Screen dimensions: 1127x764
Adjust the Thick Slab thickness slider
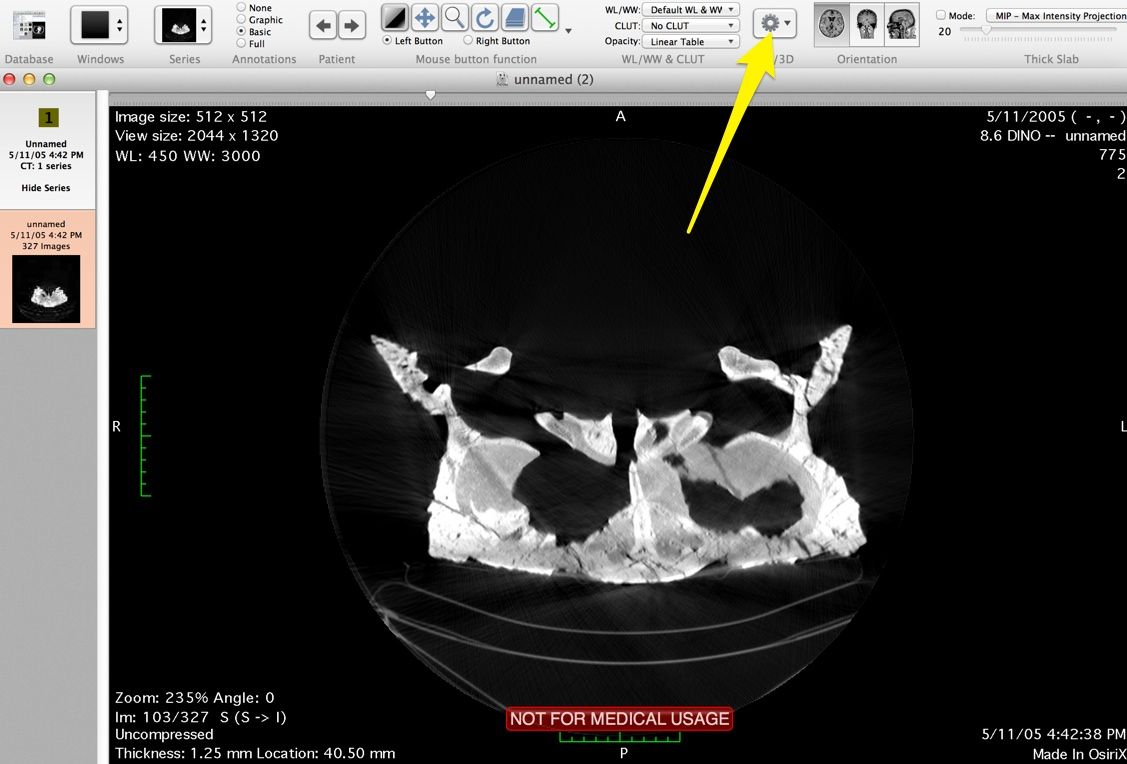(x=986, y=28)
